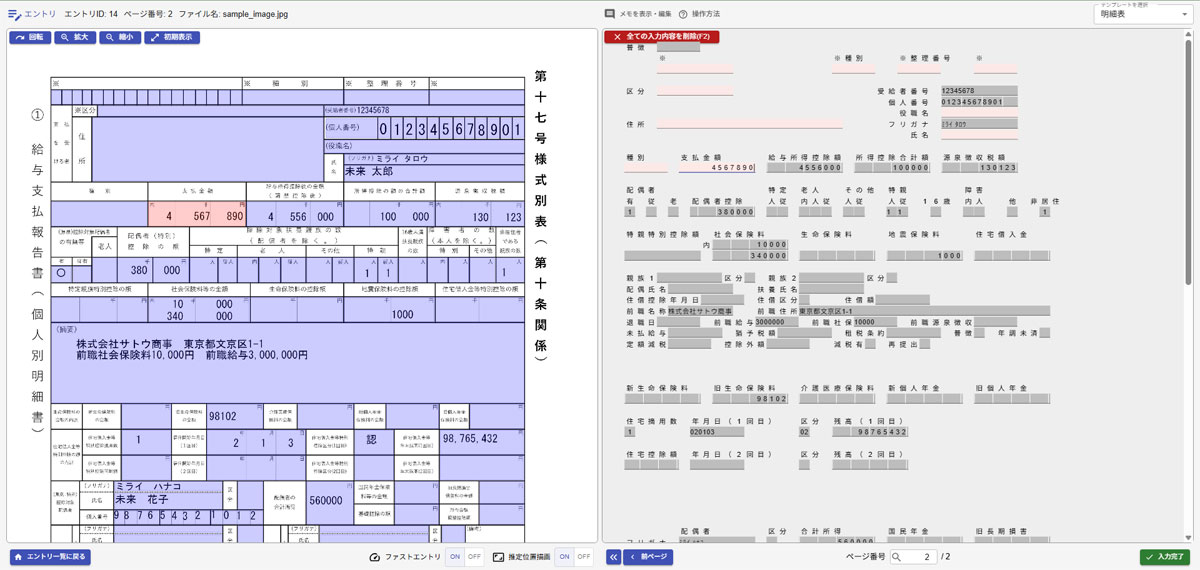Screen dimensions: 1200x570
Task: Zoom in with the 拡大 button
Action: (x=75, y=37)
